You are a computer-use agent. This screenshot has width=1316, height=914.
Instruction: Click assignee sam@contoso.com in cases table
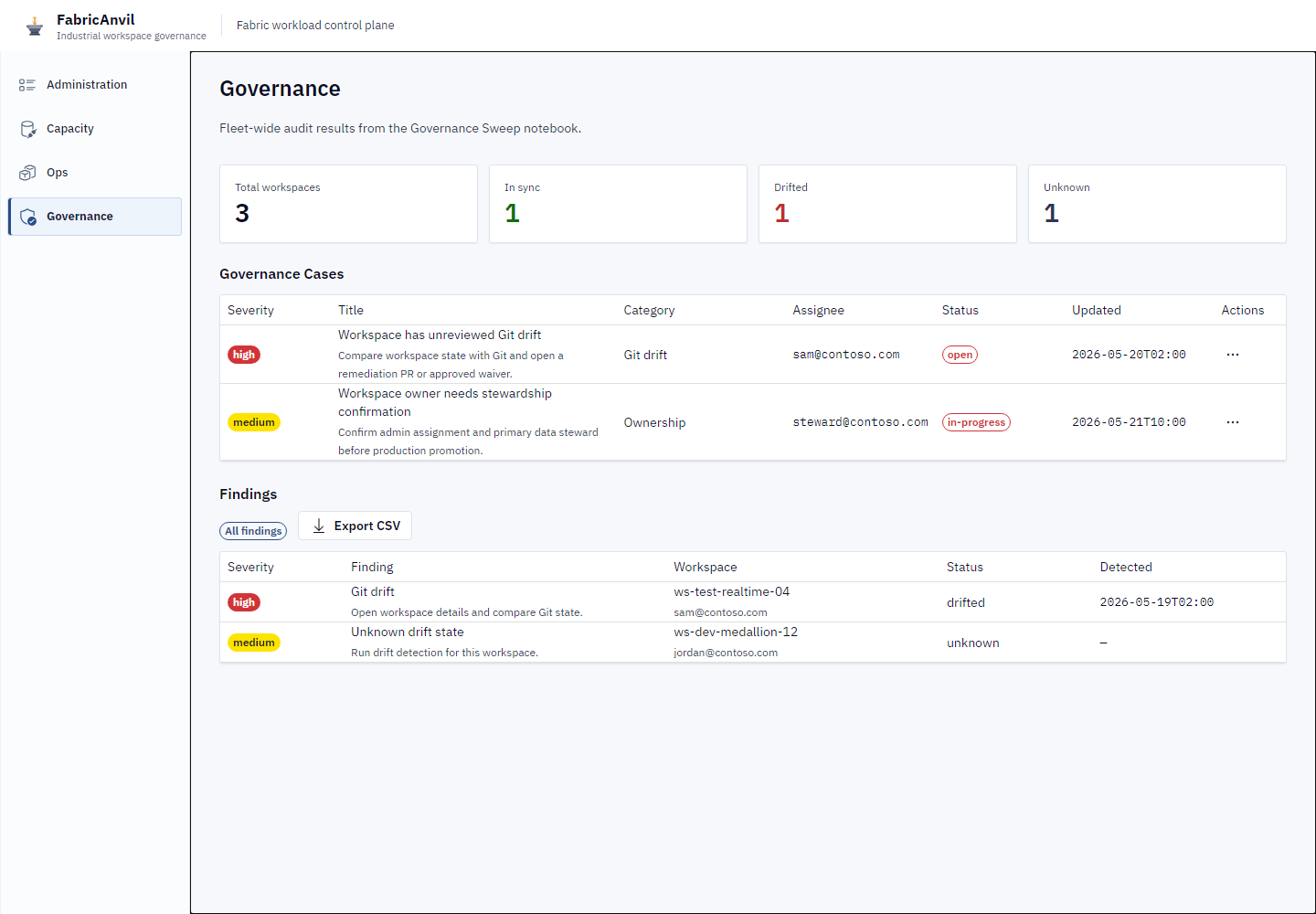[x=846, y=355]
